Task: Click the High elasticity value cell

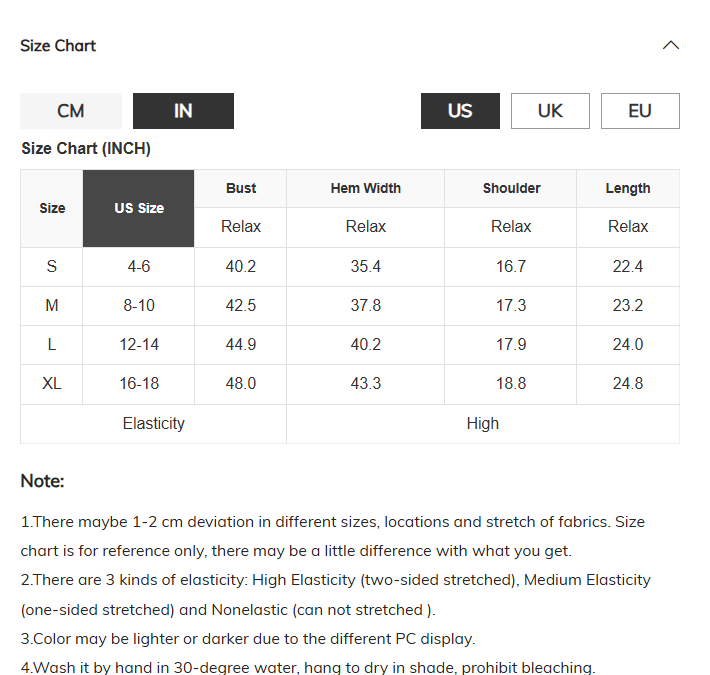Action: click(x=483, y=424)
